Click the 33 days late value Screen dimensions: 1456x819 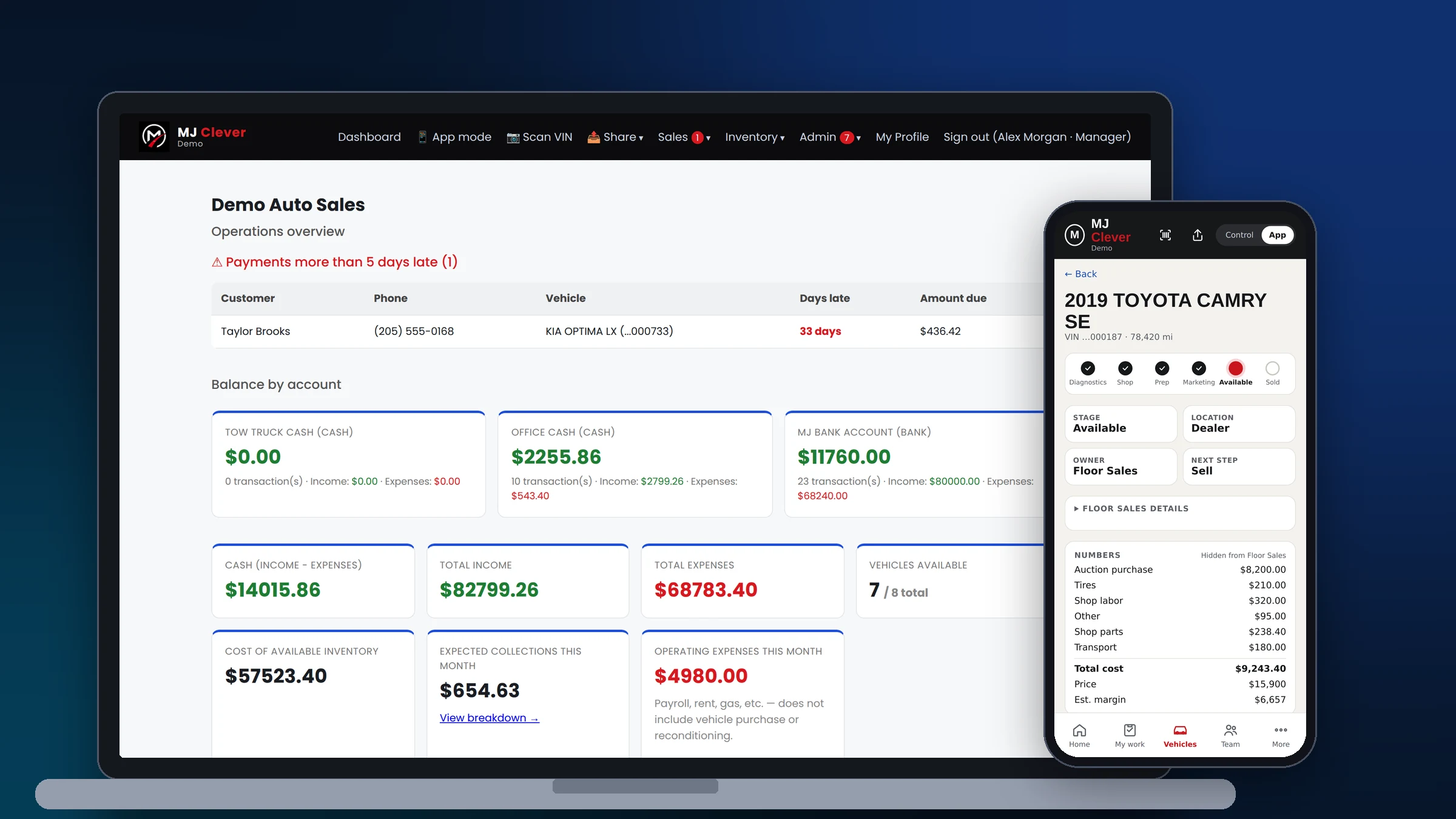point(820,331)
